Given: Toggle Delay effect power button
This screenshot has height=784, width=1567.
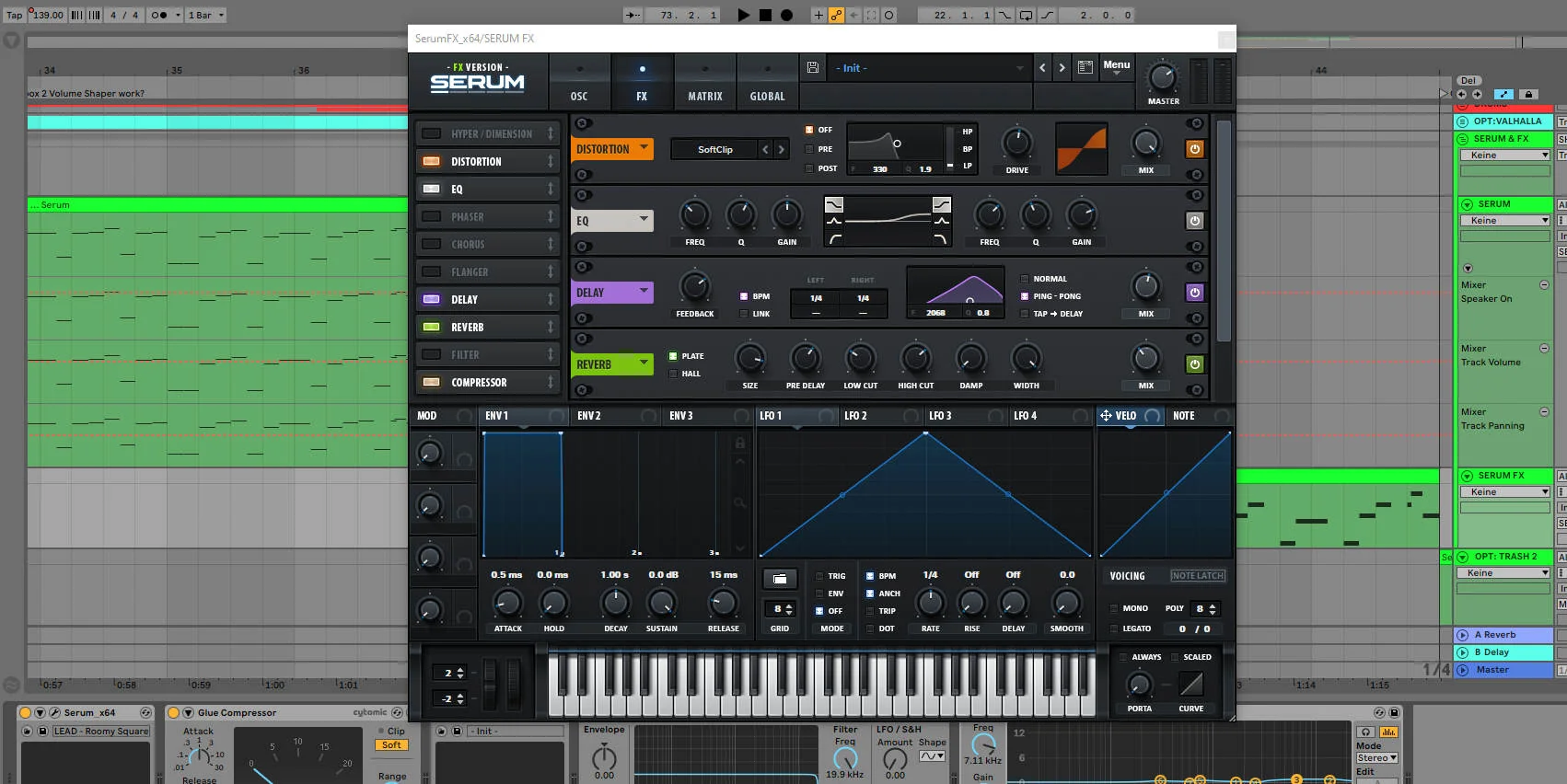Looking at the screenshot, I should click(1194, 293).
